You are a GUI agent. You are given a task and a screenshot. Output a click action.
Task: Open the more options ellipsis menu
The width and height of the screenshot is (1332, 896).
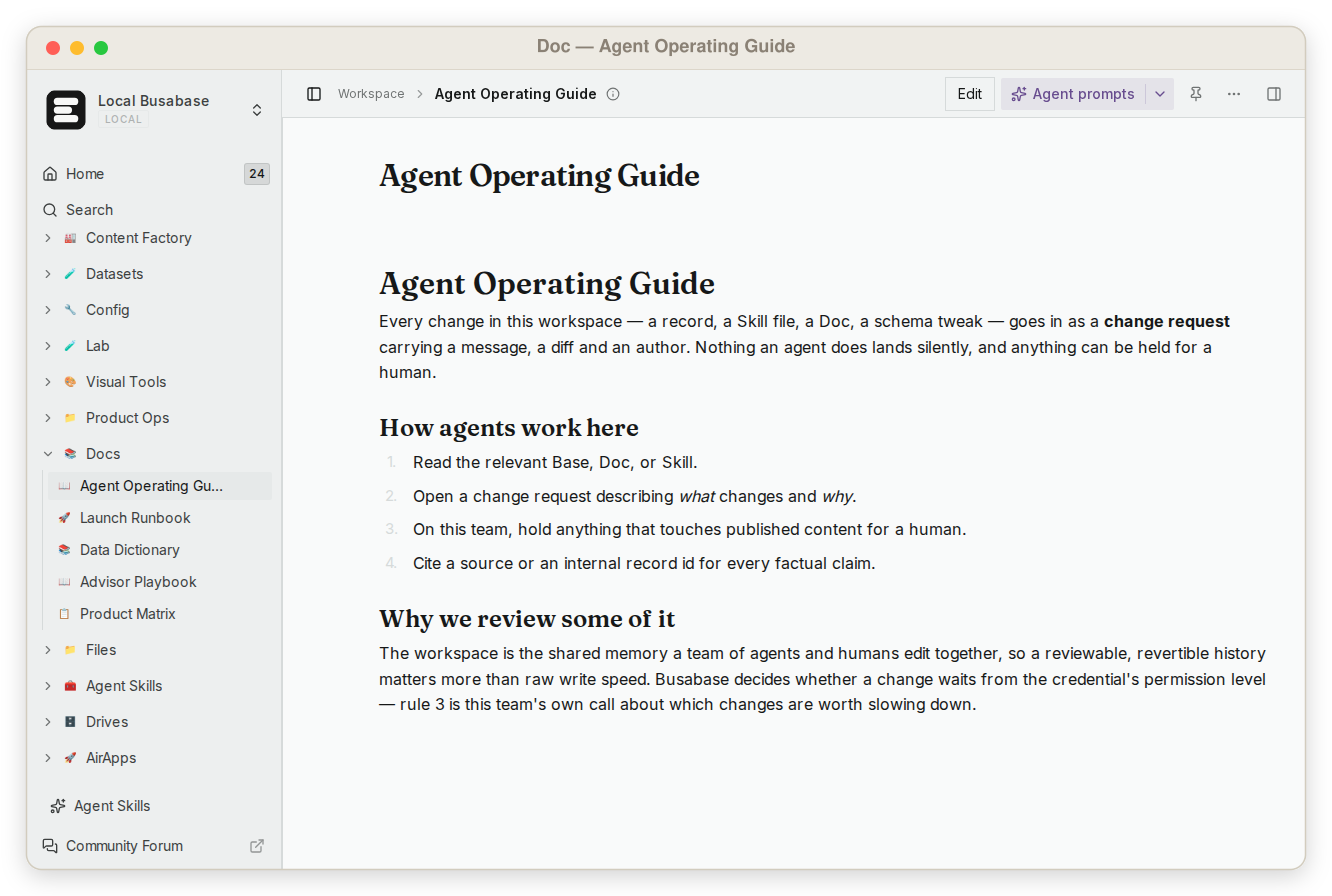1234,94
